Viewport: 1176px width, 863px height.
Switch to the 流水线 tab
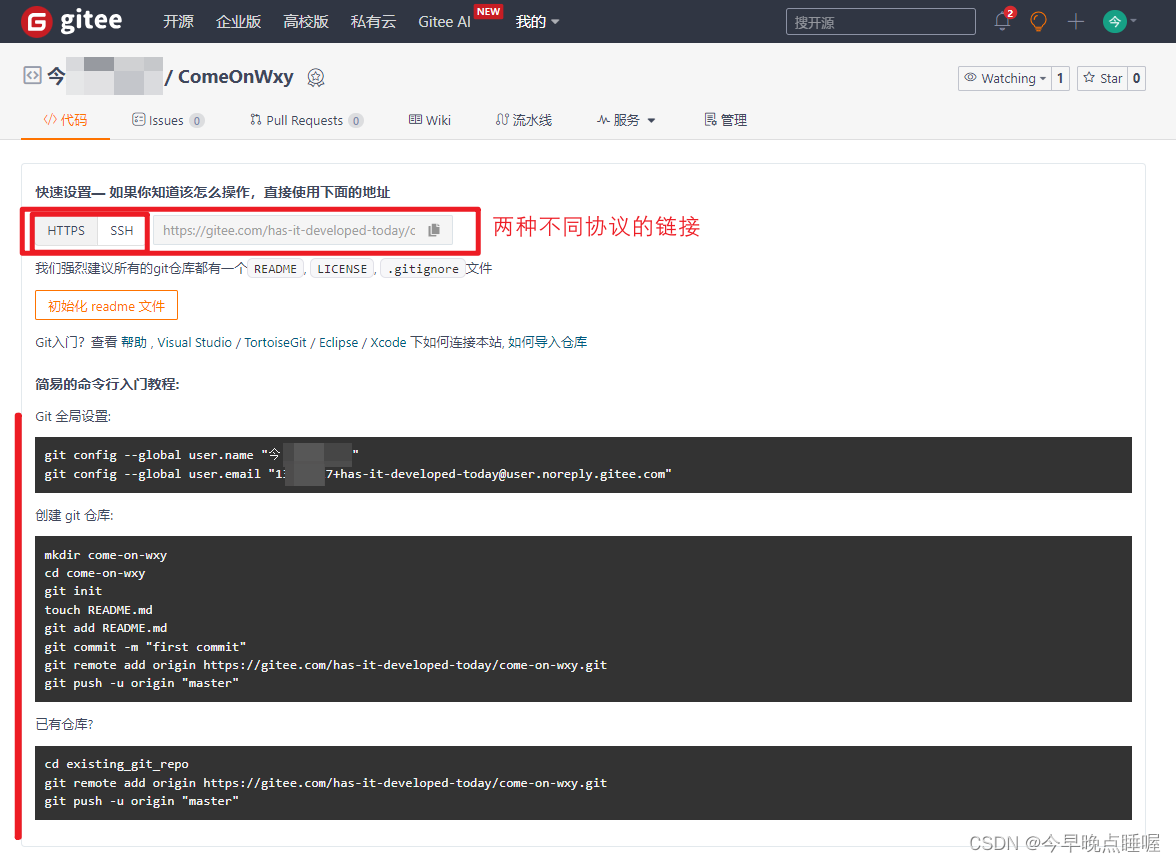524,120
